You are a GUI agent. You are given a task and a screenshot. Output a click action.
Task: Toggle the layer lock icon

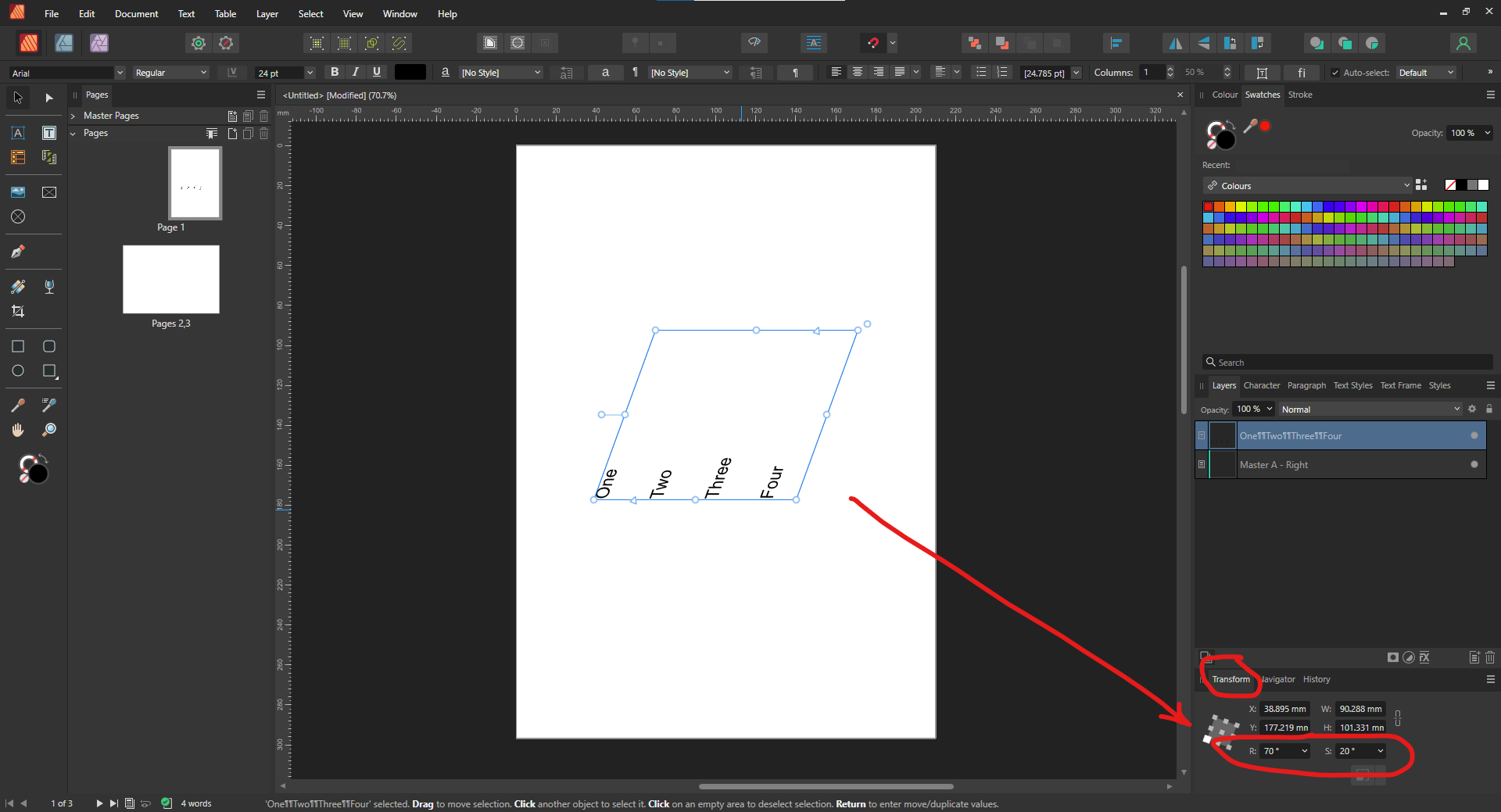coord(1489,409)
